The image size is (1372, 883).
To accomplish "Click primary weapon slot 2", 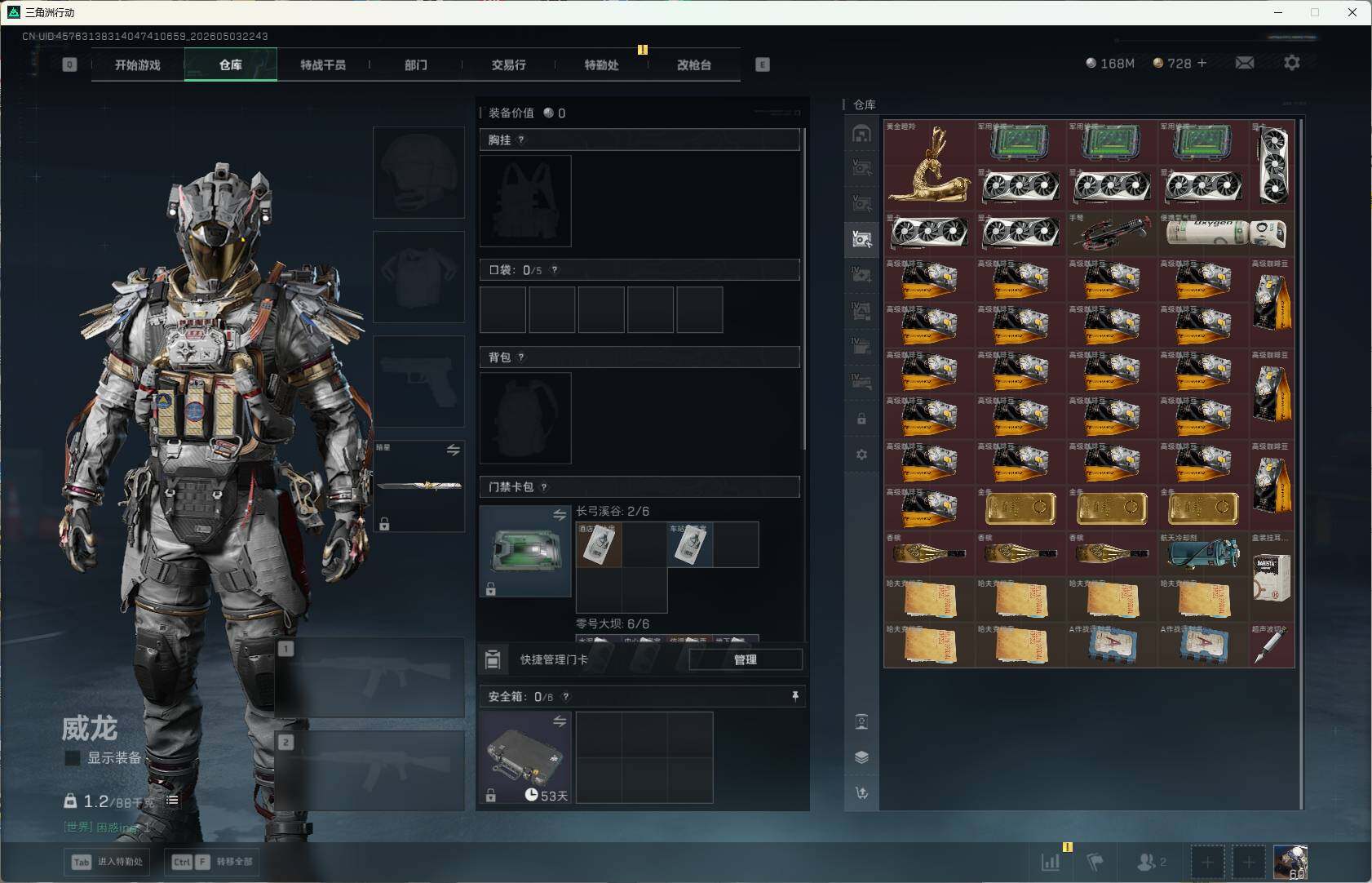I will pyautogui.click(x=371, y=770).
